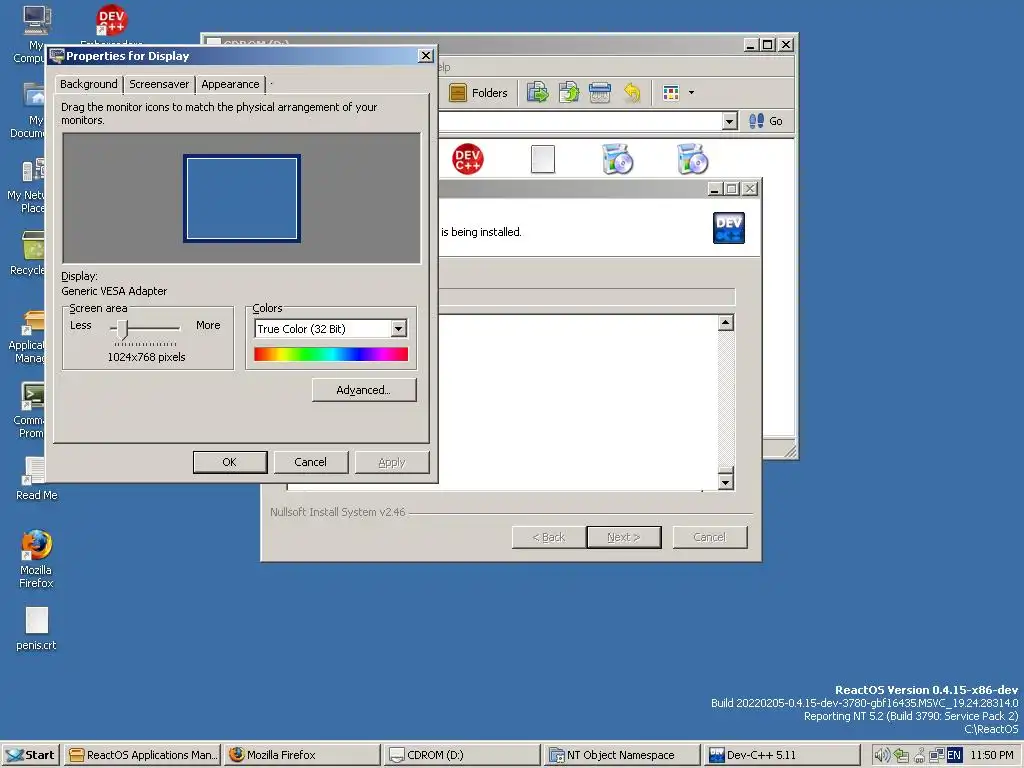Click the network computers tray icon
Image resolution: width=1024 pixels, height=768 pixels.
point(936,755)
